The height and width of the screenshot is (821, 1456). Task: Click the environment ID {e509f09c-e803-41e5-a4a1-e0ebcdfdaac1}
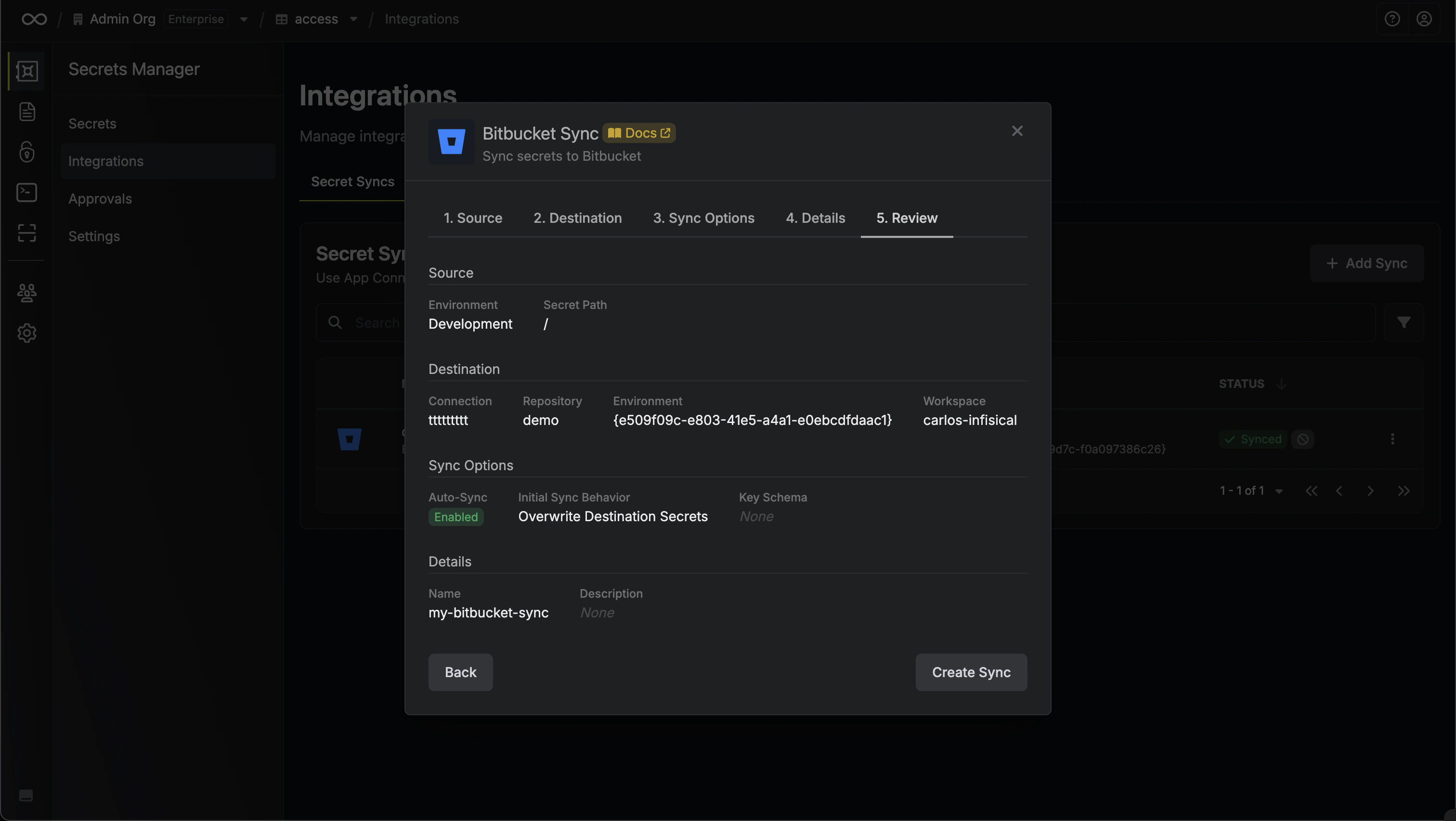click(752, 421)
